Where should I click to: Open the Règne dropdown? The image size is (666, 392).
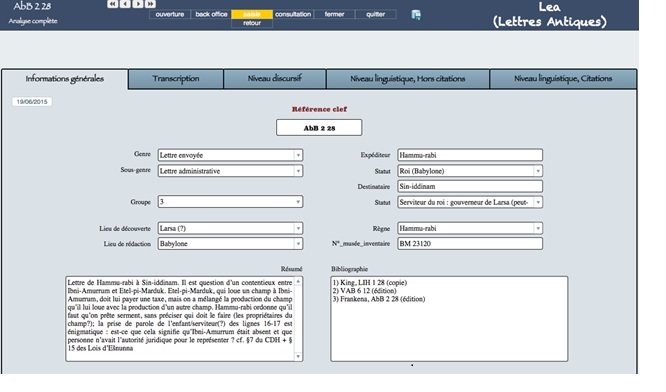tap(538, 228)
